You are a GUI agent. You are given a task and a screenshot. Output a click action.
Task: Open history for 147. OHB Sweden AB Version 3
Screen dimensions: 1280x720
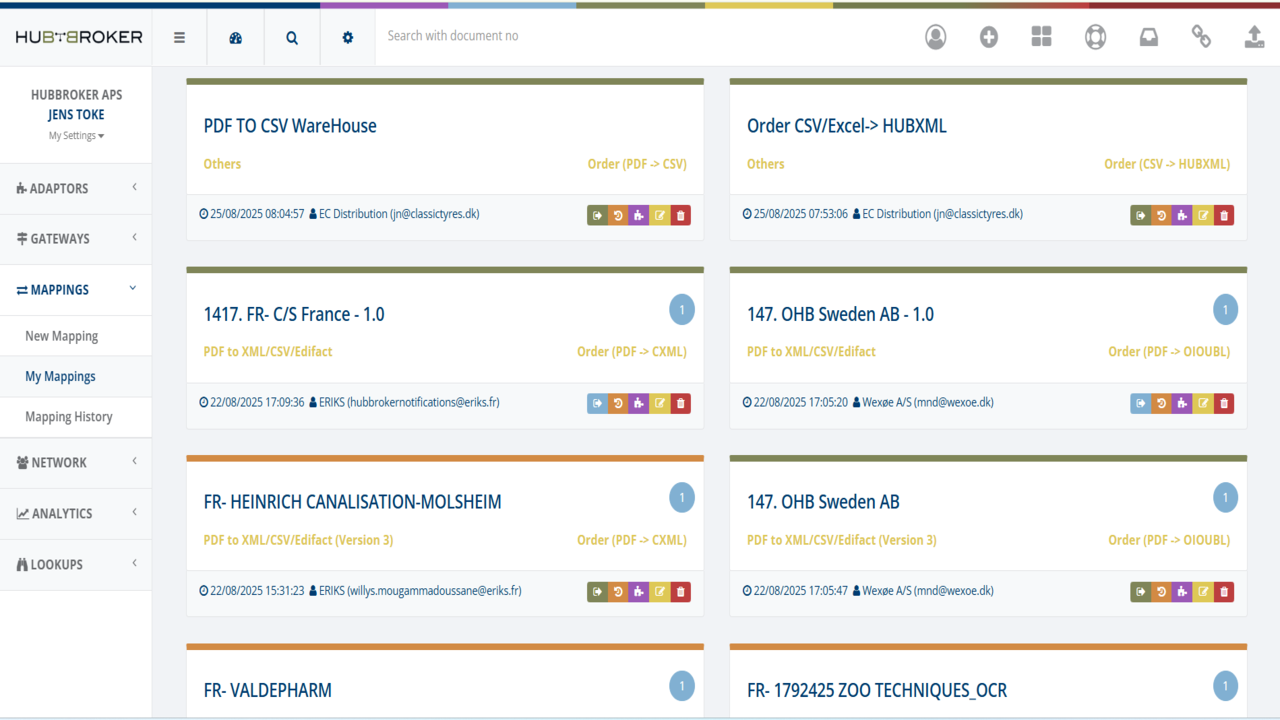click(1161, 592)
